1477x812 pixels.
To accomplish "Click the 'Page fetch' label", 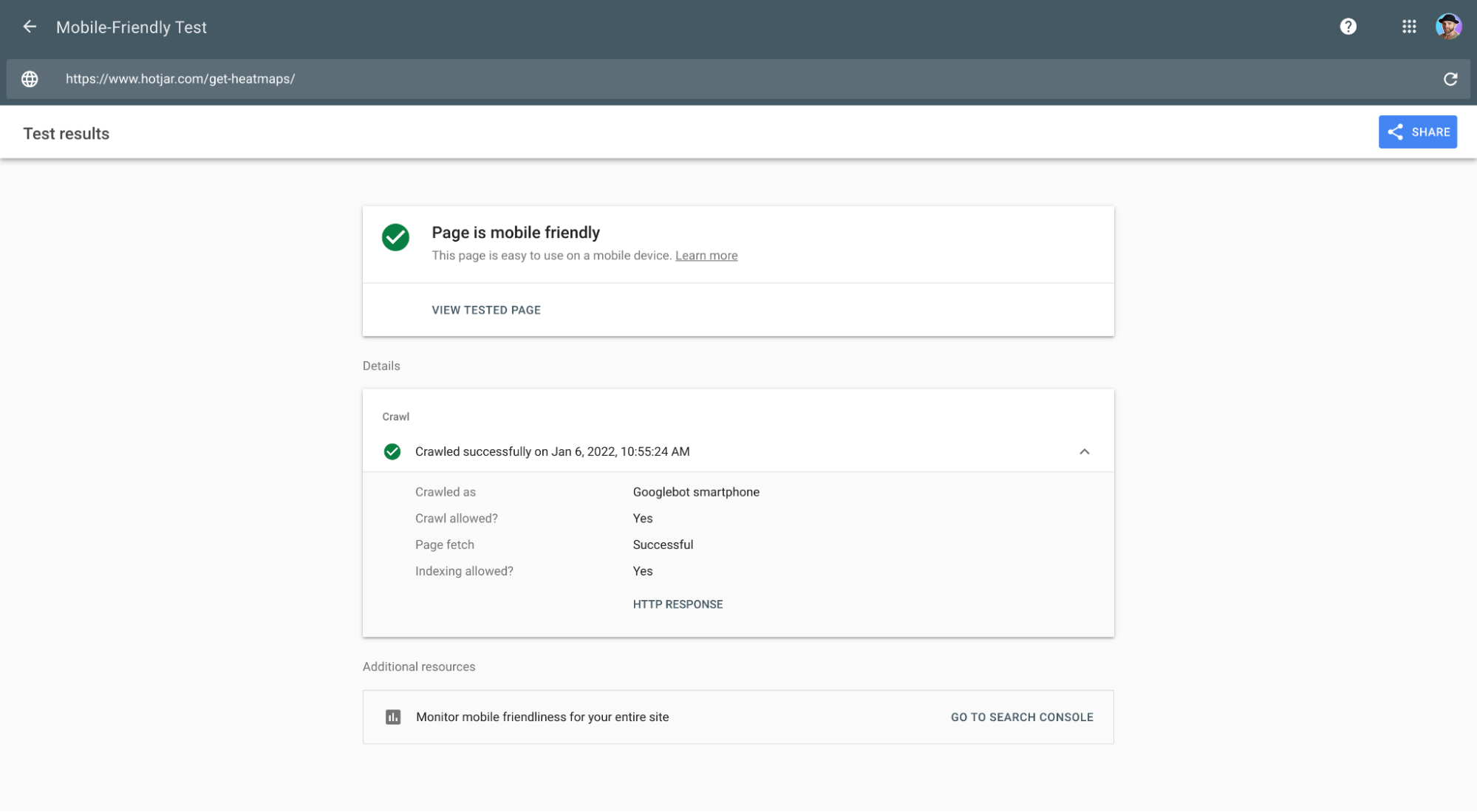I will (x=445, y=545).
